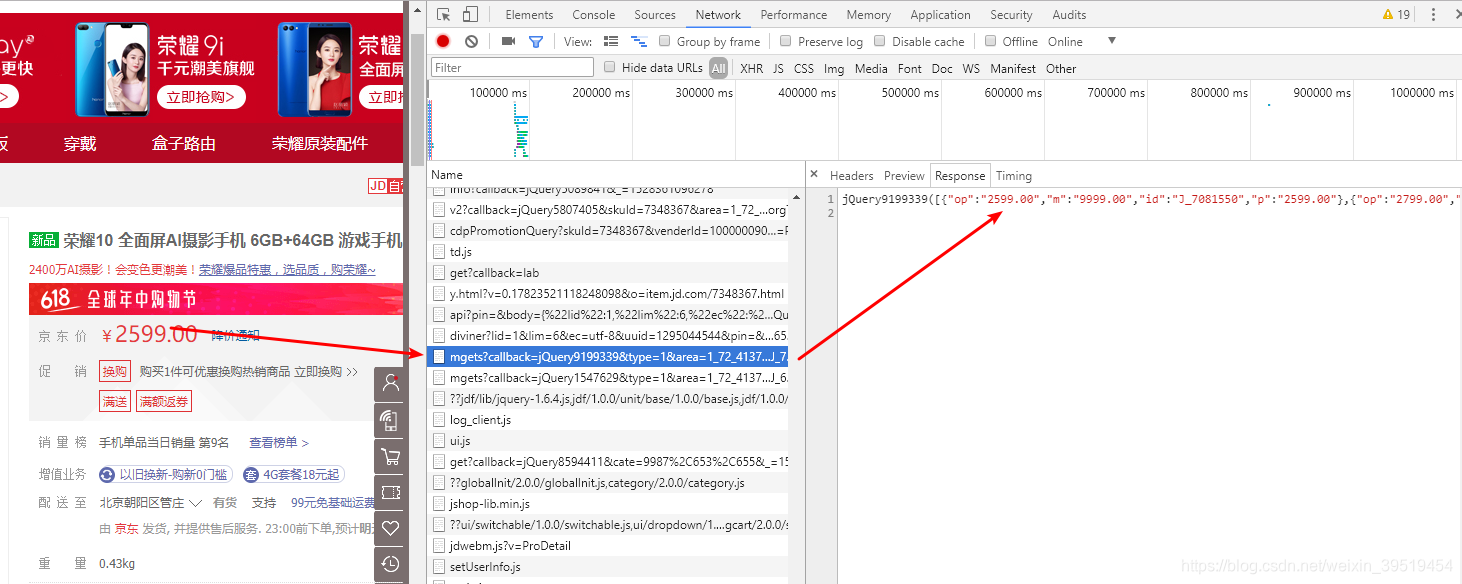Select the mgets?callback=jQuery1547629 request
Viewport: 1462px width, 584px height.
tap(609, 377)
